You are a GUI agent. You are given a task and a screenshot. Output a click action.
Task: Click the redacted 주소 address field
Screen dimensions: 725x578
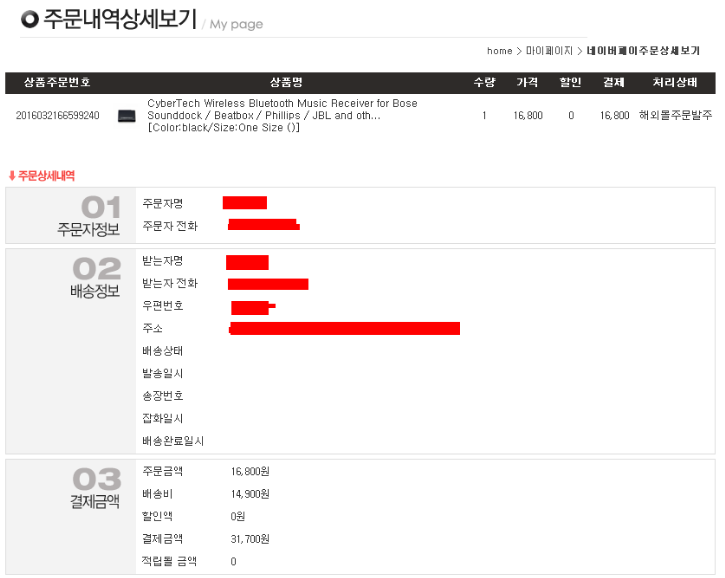pyautogui.click(x=344, y=328)
